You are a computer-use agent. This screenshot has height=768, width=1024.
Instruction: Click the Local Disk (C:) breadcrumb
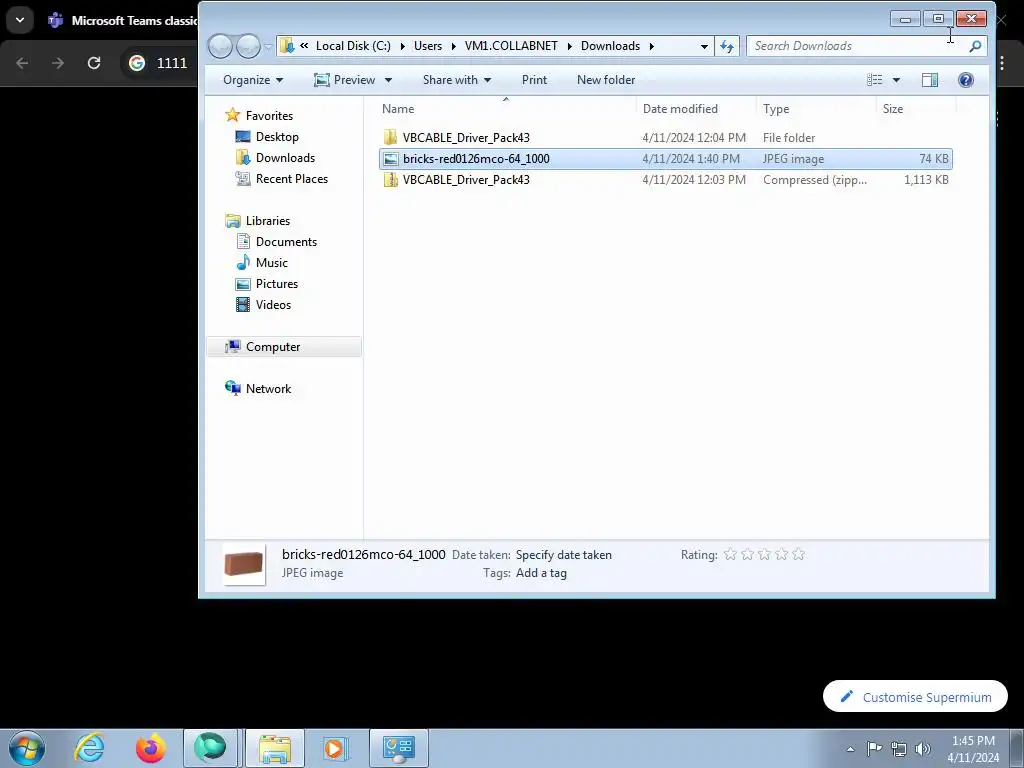pyautogui.click(x=353, y=46)
